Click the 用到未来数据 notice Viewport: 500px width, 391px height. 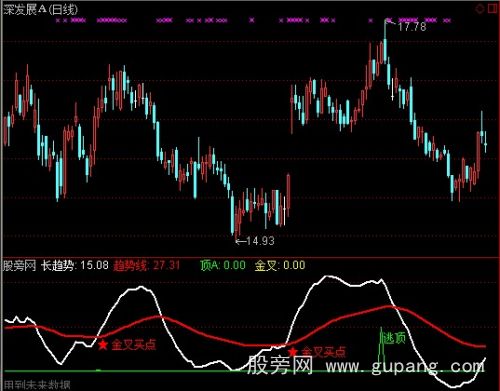[x=37, y=385]
